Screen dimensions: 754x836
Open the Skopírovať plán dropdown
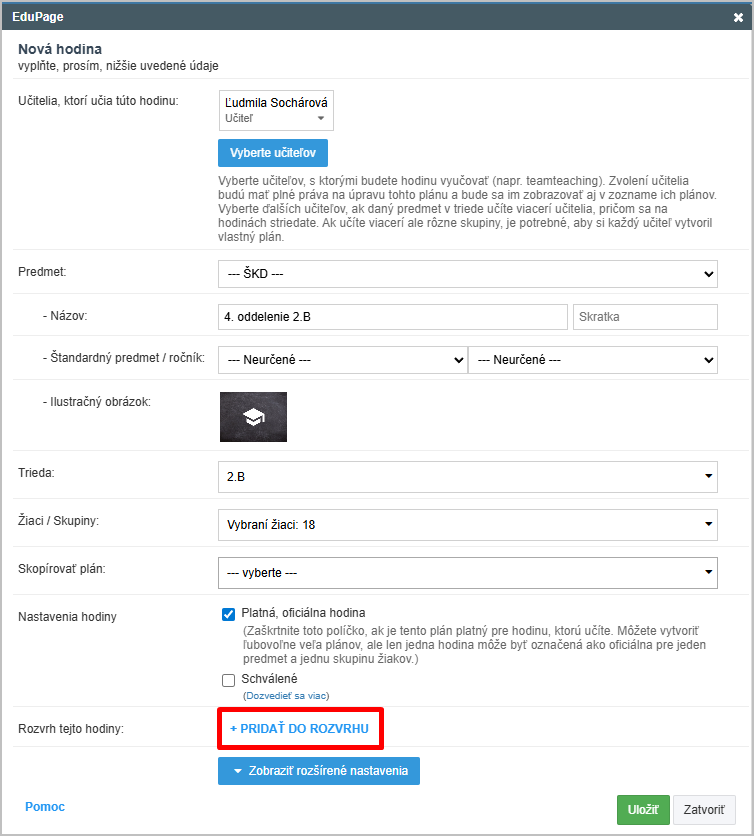(467, 573)
